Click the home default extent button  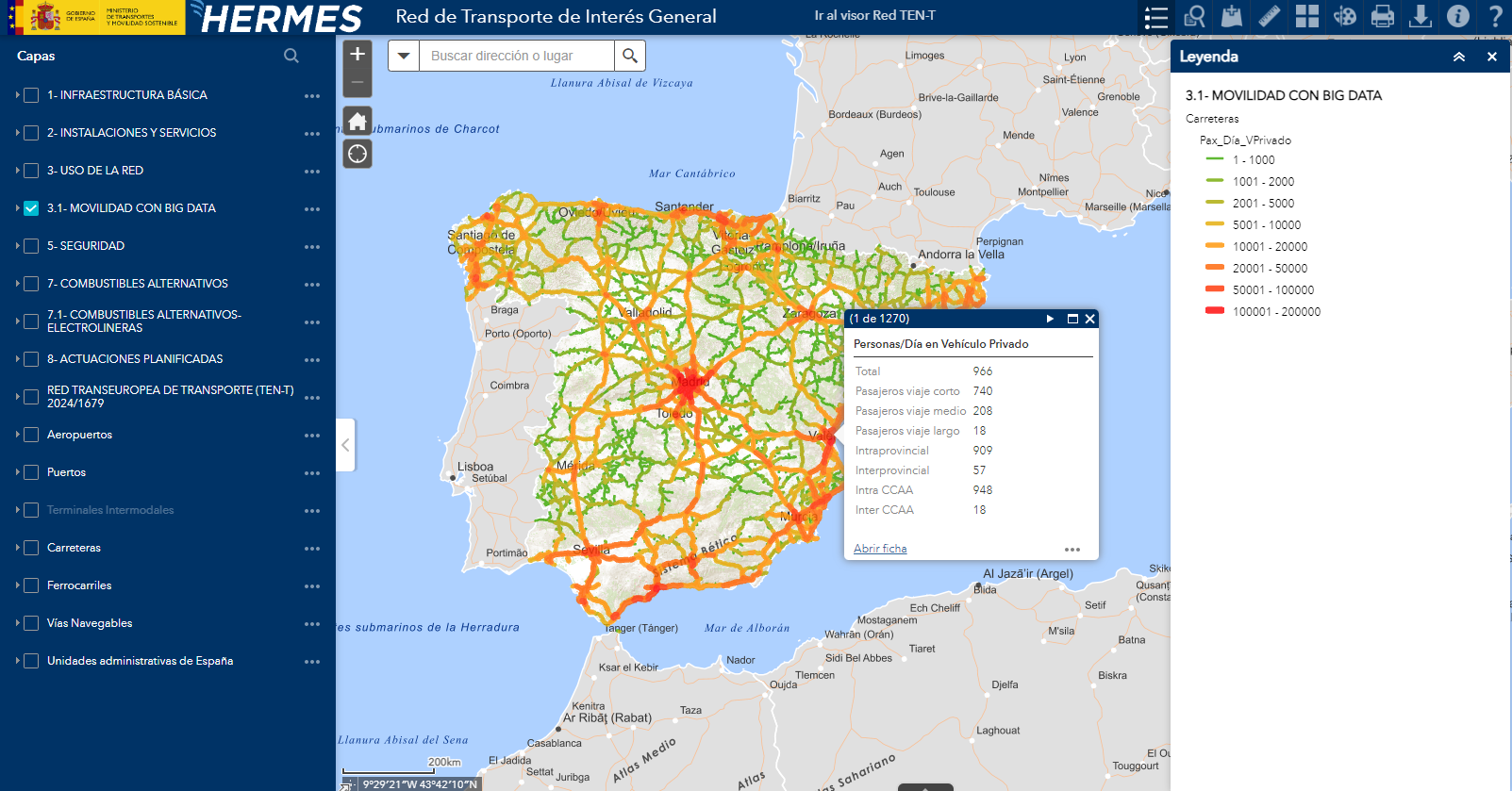coord(357,121)
